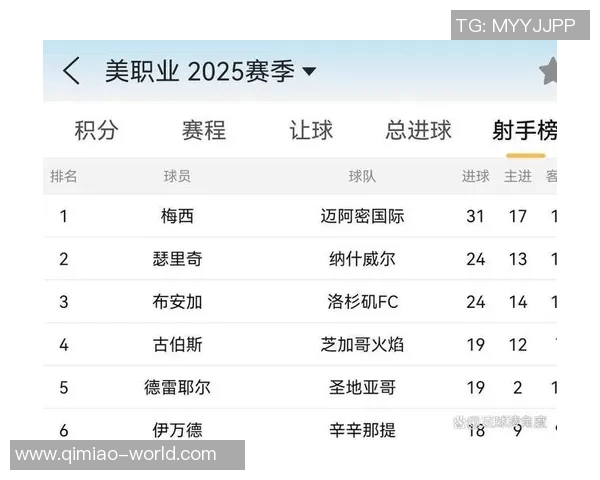Open player 梅西
Image resolution: width=600 pixels, height=480 pixels.
pyautogui.click(x=177, y=216)
